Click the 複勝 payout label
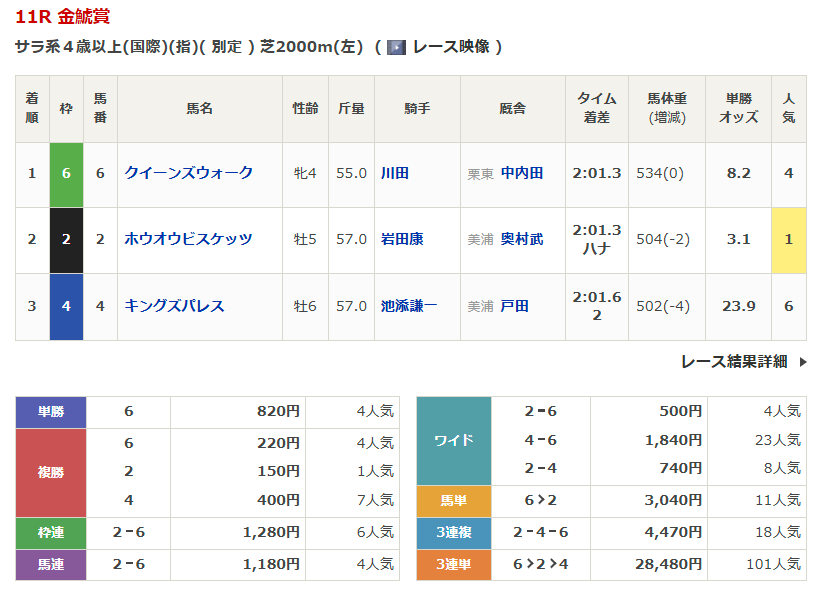The height and width of the screenshot is (591, 821). 51,473
